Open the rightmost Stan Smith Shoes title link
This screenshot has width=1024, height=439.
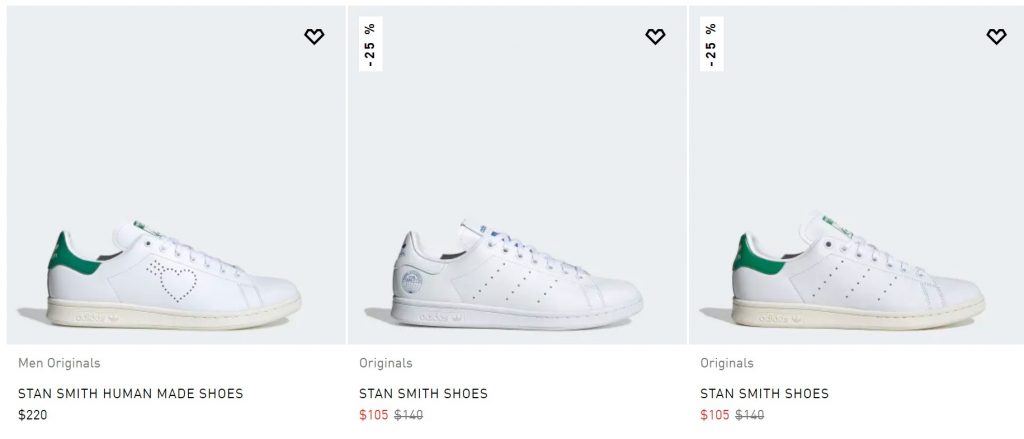click(x=765, y=393)
